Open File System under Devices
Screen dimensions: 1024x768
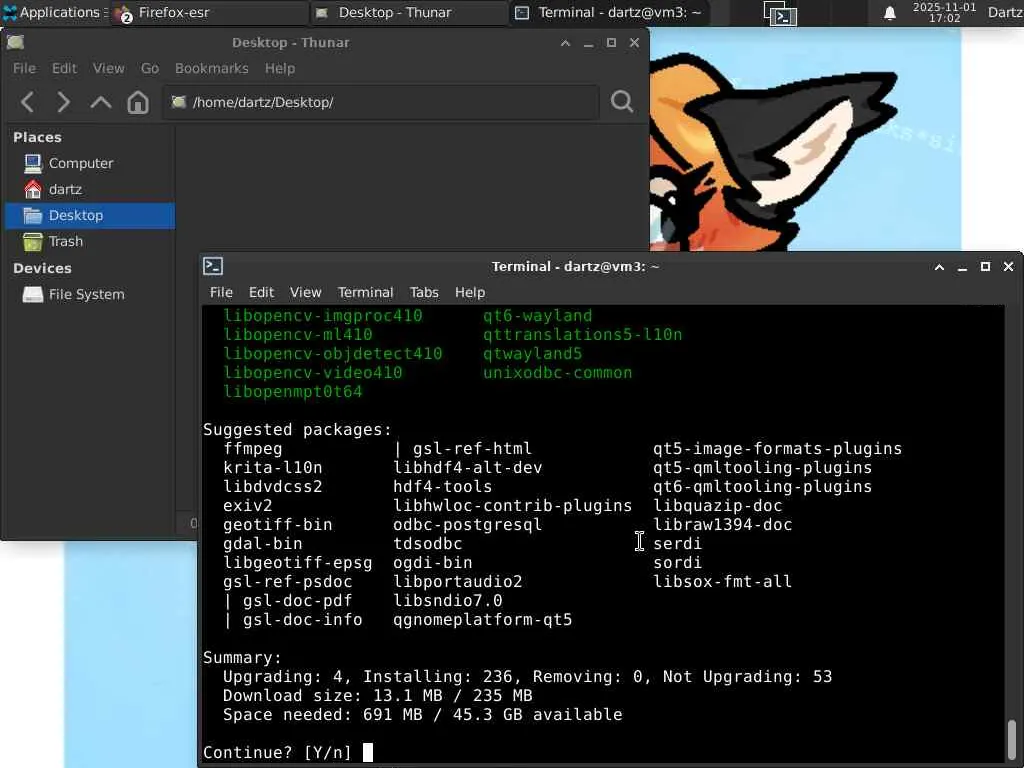(90, 295)
